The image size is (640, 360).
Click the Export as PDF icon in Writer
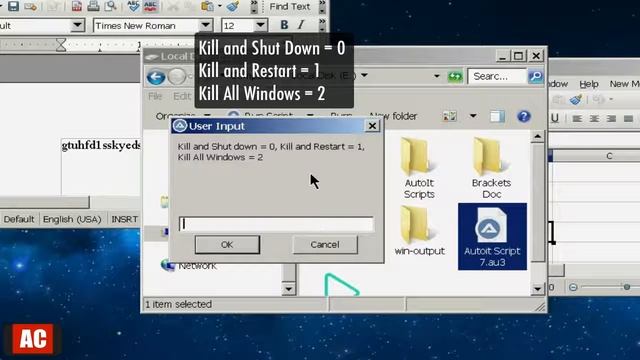(77, 6)
